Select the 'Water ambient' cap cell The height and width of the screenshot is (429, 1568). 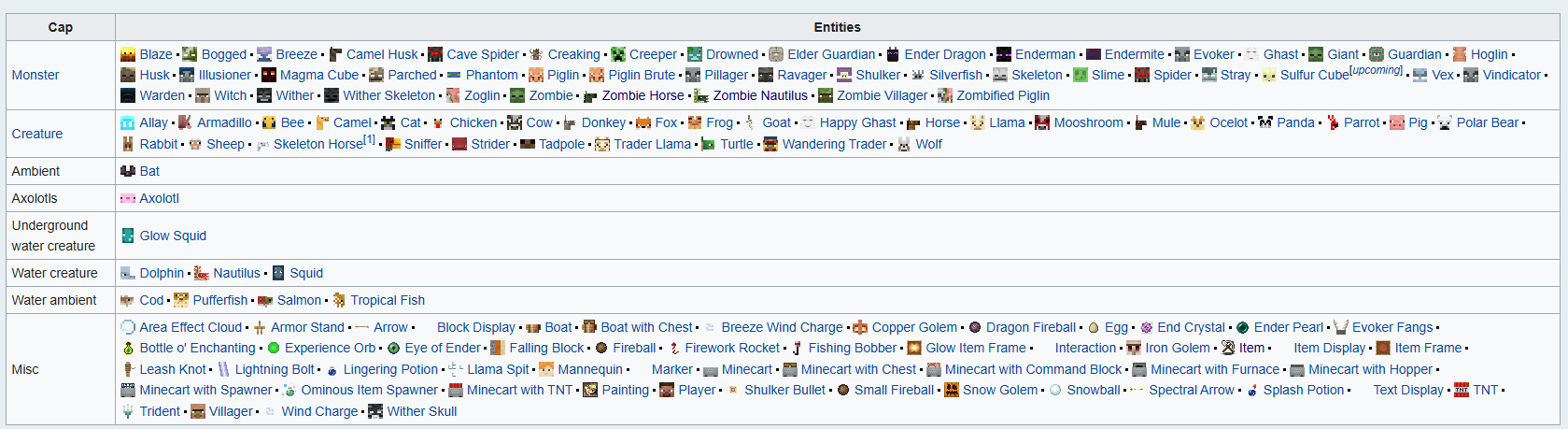point(61,300)
